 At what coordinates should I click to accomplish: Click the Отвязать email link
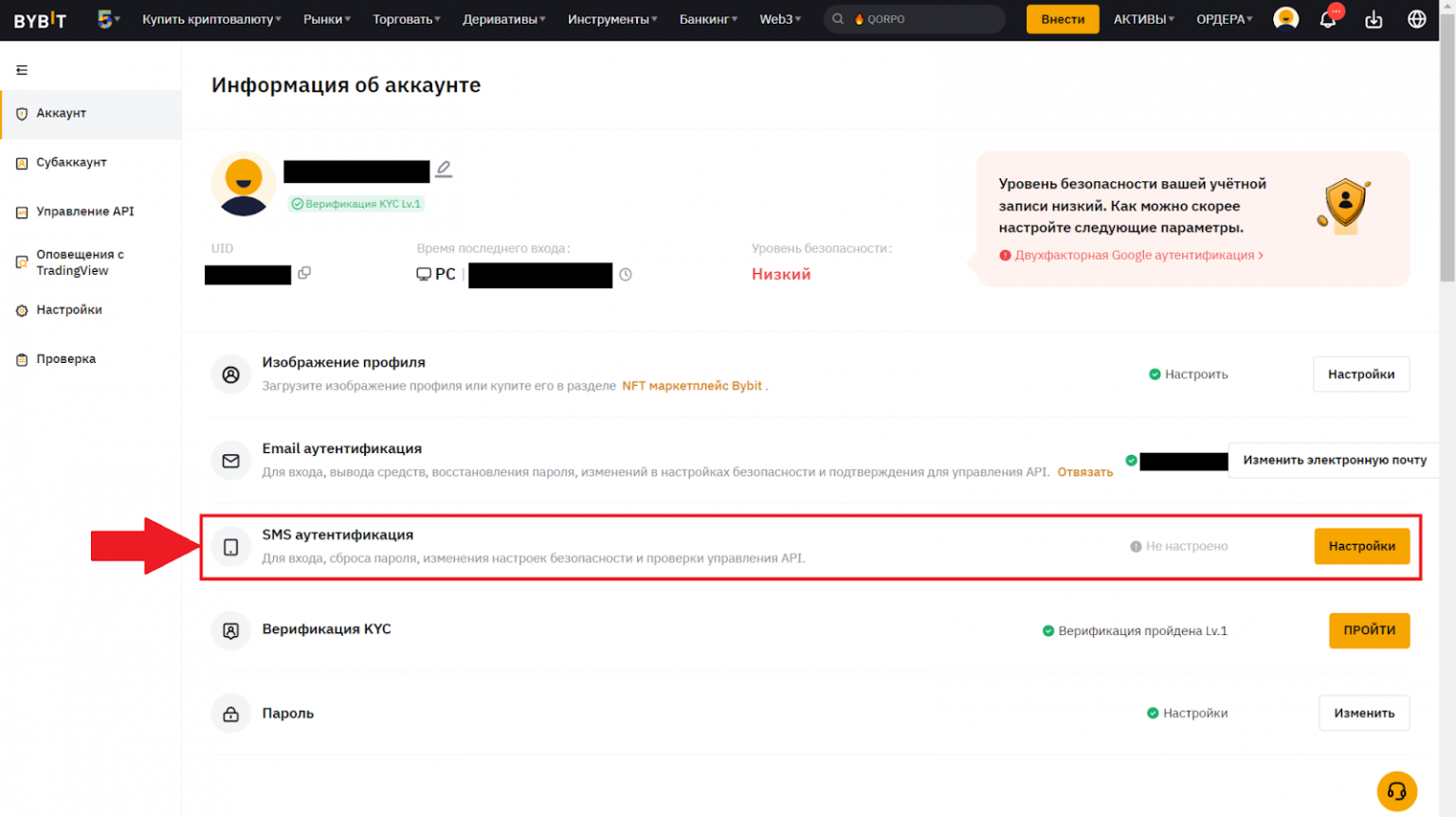point(1084,472)
